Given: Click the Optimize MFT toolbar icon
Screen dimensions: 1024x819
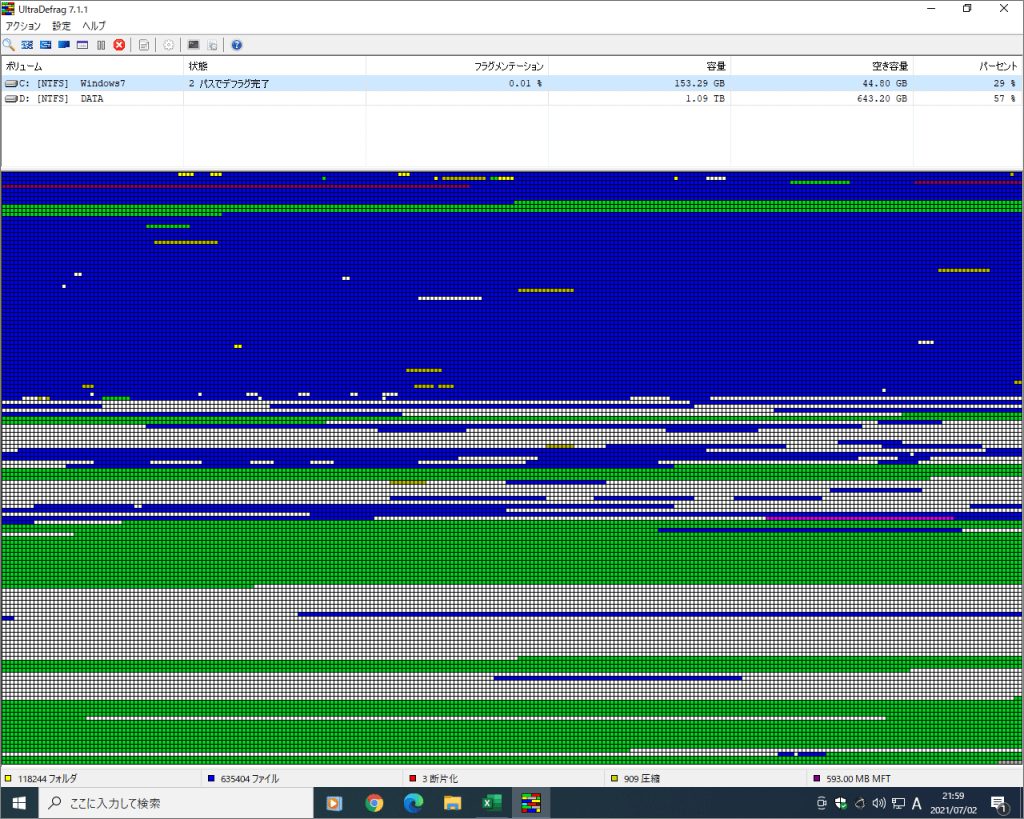Looking at the screenshot, I should pyautogui.click(x=82, y=44).
